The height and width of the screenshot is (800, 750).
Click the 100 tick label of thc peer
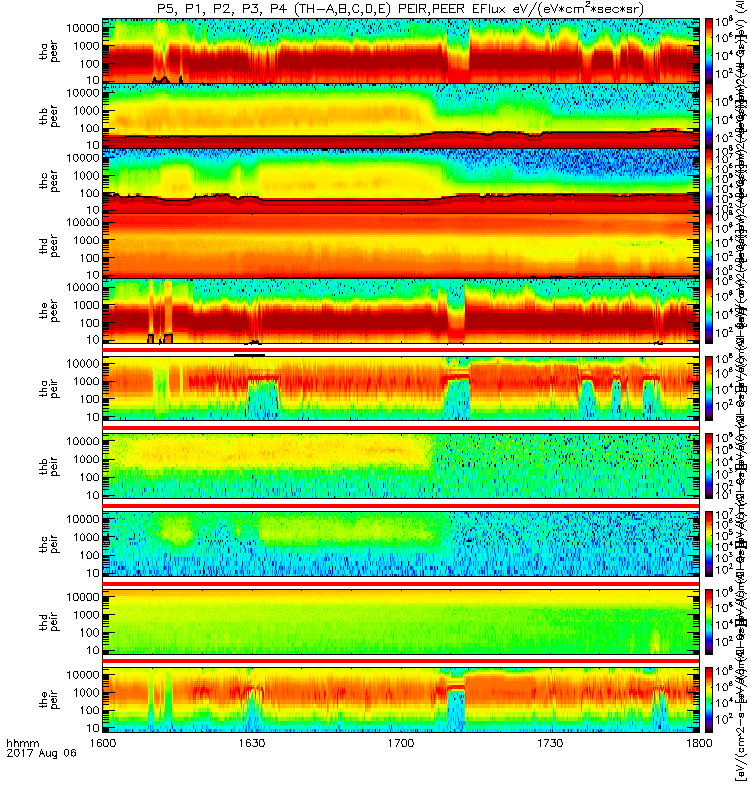tap(90, 193)
